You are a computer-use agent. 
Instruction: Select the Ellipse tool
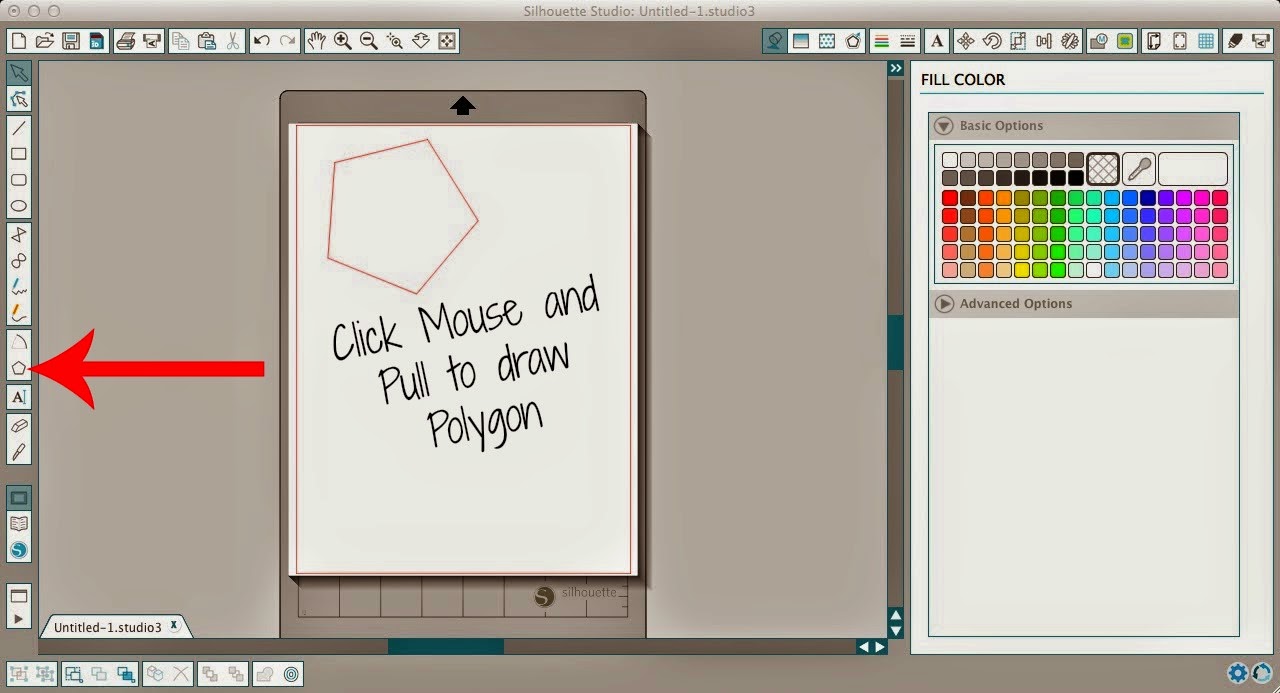pyautogui.click(x=18, y=206)
